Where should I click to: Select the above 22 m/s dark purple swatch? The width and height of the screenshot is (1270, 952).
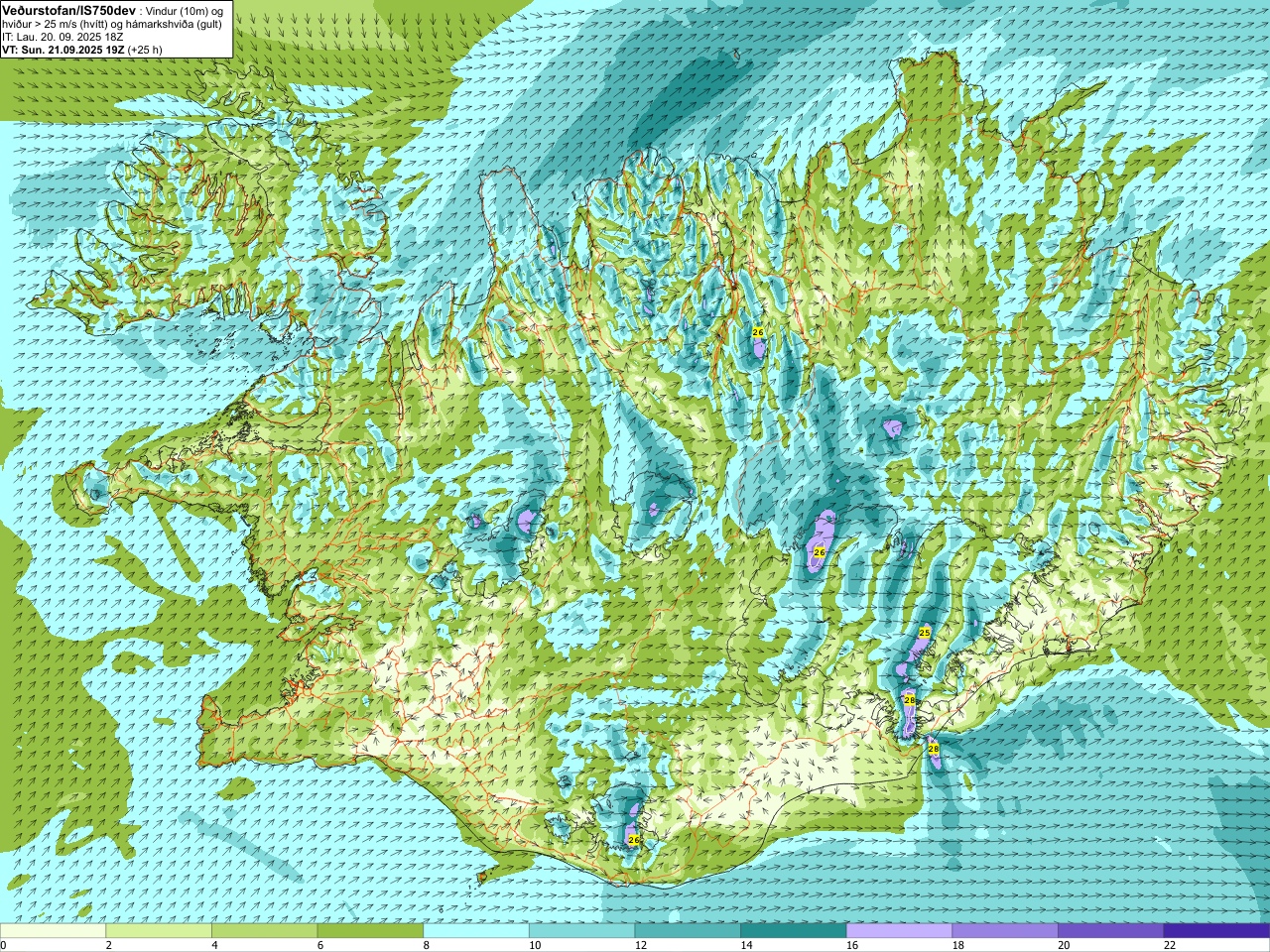click(x=1216, y=930)
